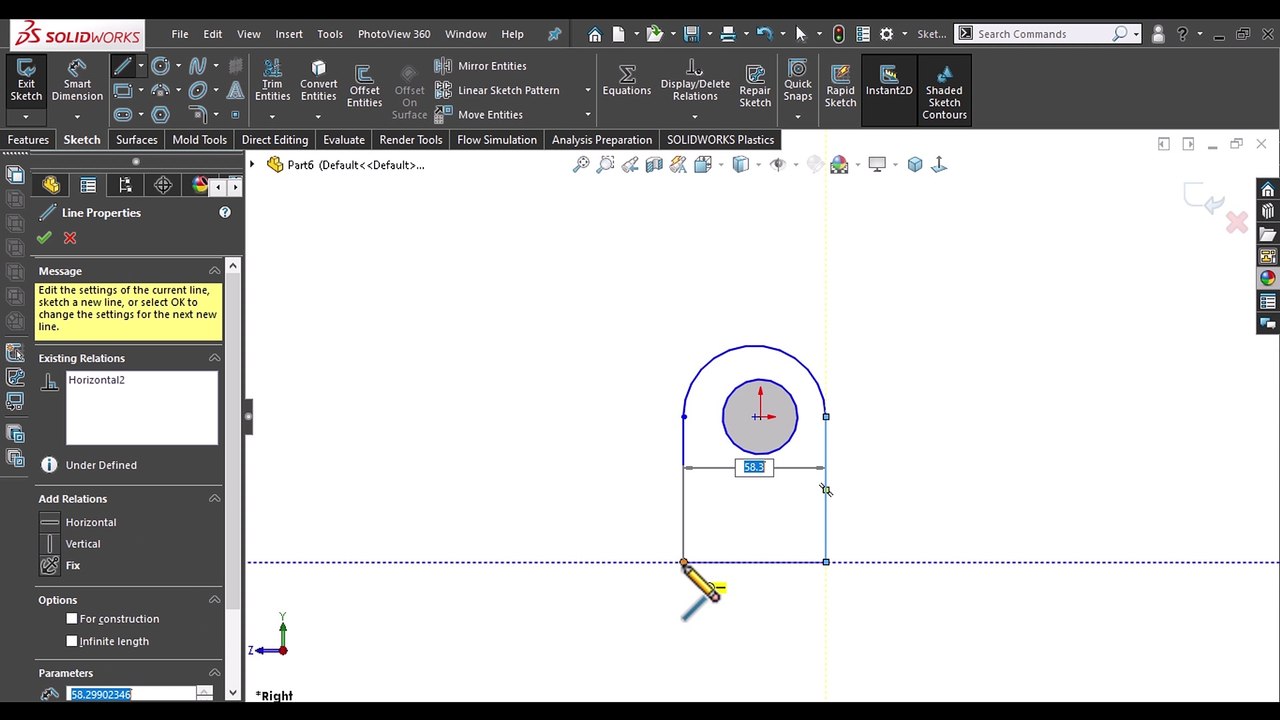This screenshot has width=1280, height=720.
Task: Click the Undo icon
Action: pos(764,34)
